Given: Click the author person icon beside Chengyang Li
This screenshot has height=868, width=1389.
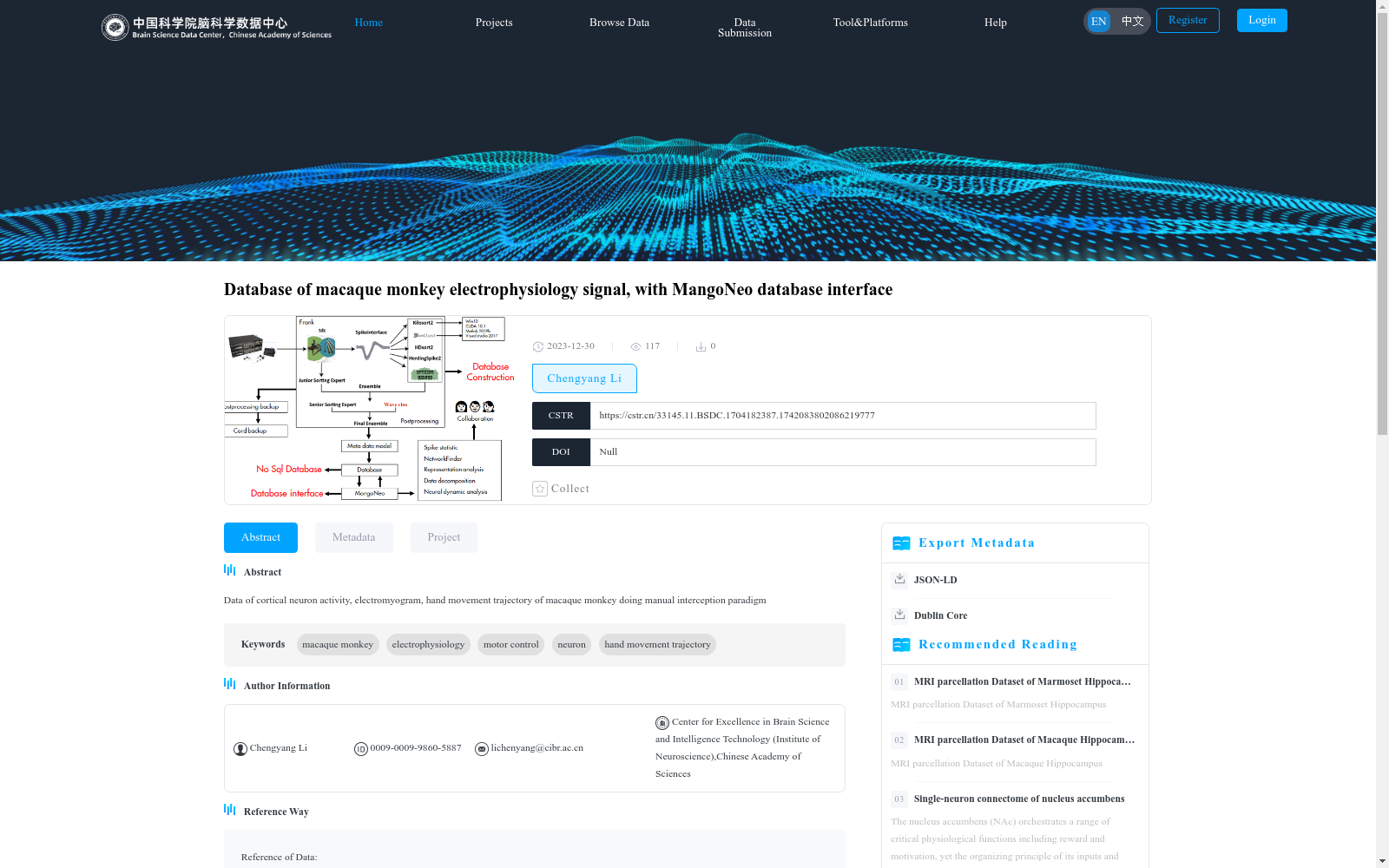Looking at the screenshot, I should coord(240,749).
